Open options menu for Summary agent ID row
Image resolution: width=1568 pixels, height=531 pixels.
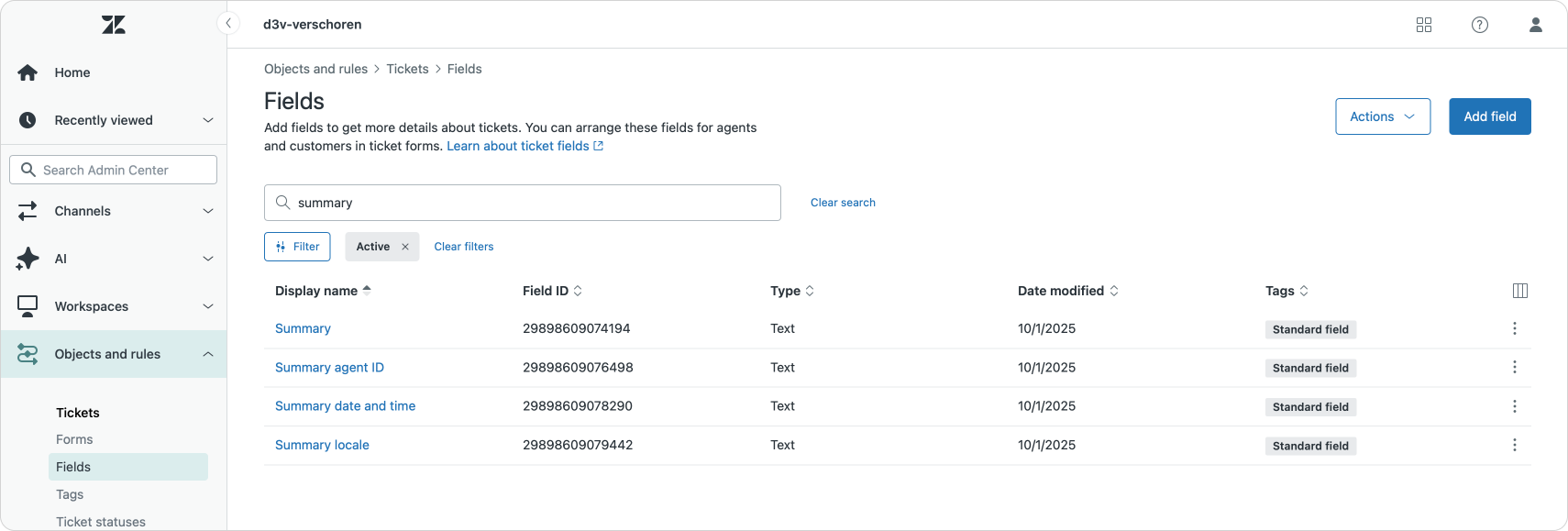[x=1514, y=368]
